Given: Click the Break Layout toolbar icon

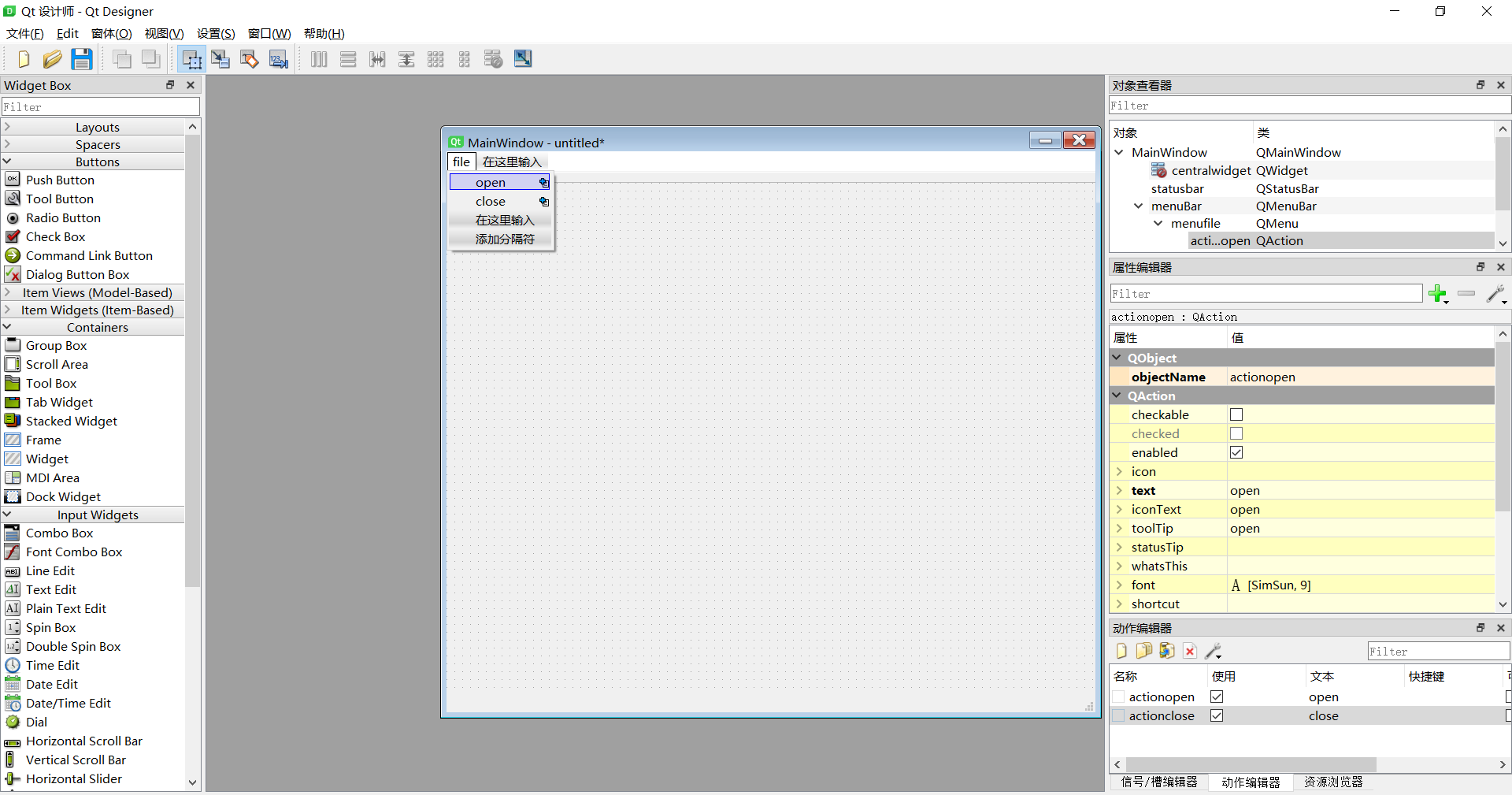Looking at the screenshot, I should click(x=494, y=59).
